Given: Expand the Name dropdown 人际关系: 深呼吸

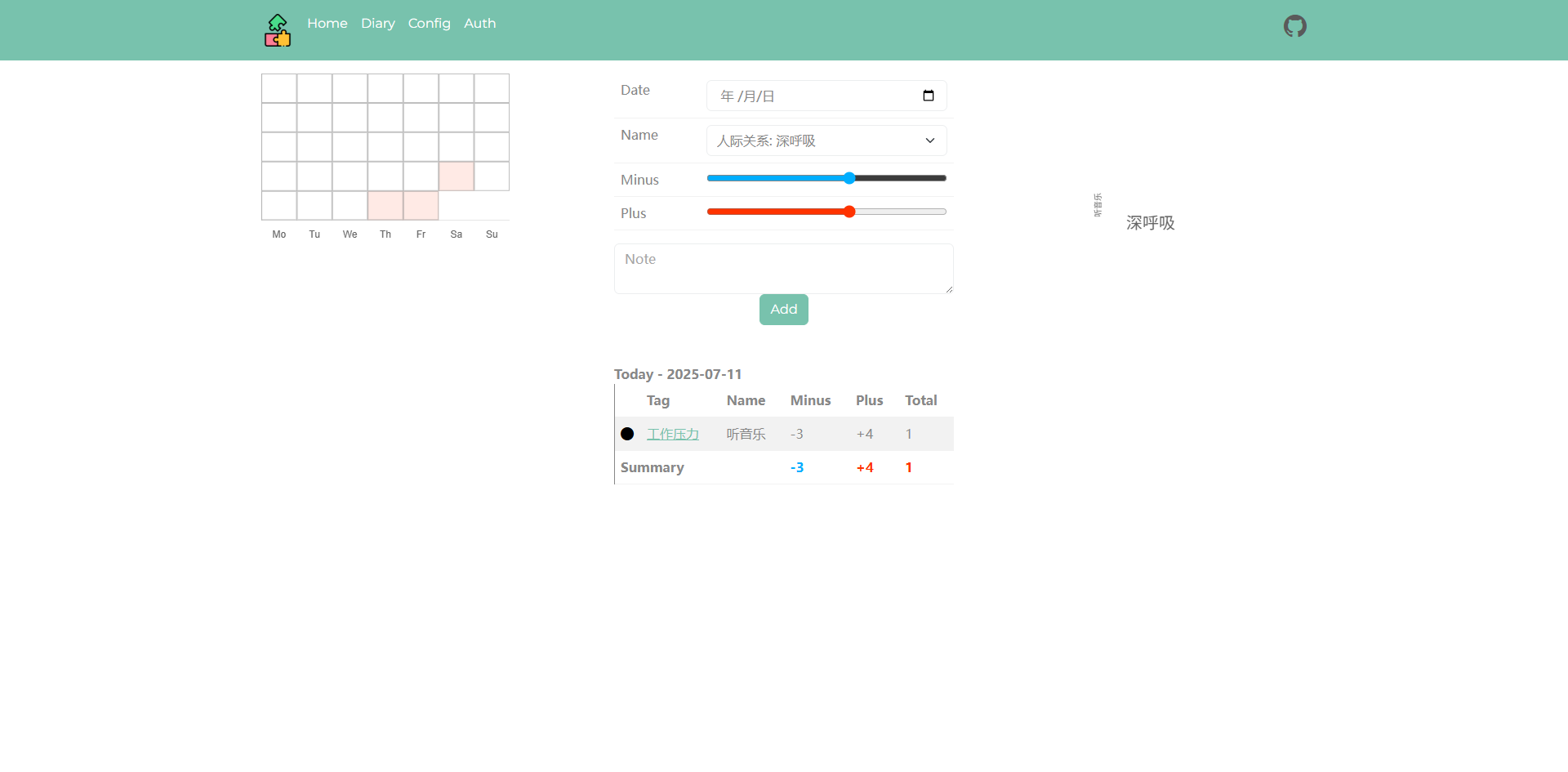Looking at the screenshot, I should (826, 141).
